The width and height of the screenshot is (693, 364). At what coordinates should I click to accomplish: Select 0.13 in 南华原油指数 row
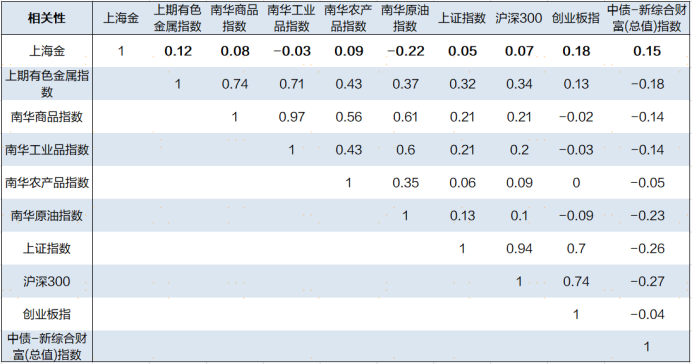pyautogui.click(x=462, y=216)
